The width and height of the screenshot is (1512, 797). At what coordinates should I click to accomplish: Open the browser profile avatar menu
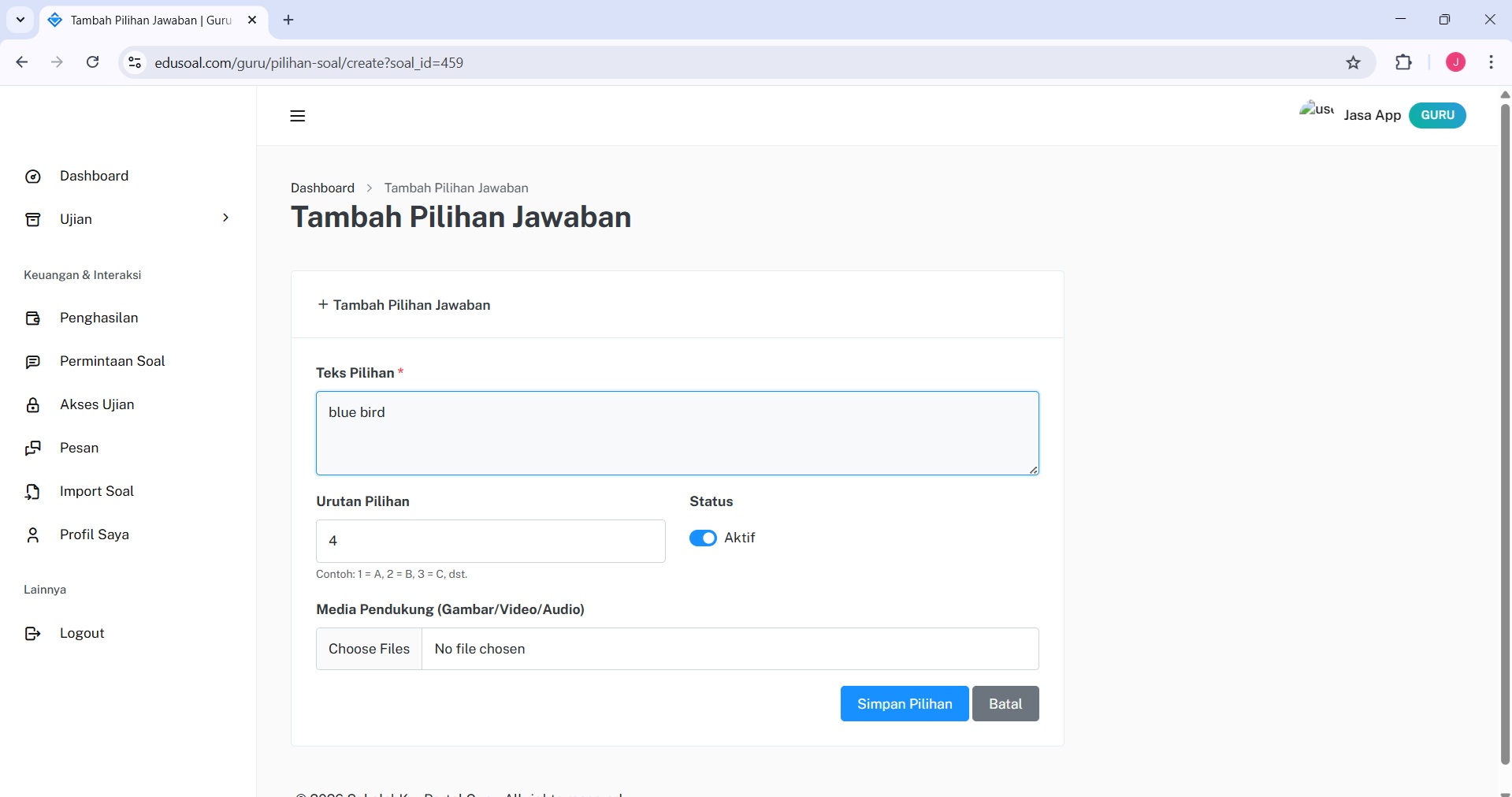1454,62
